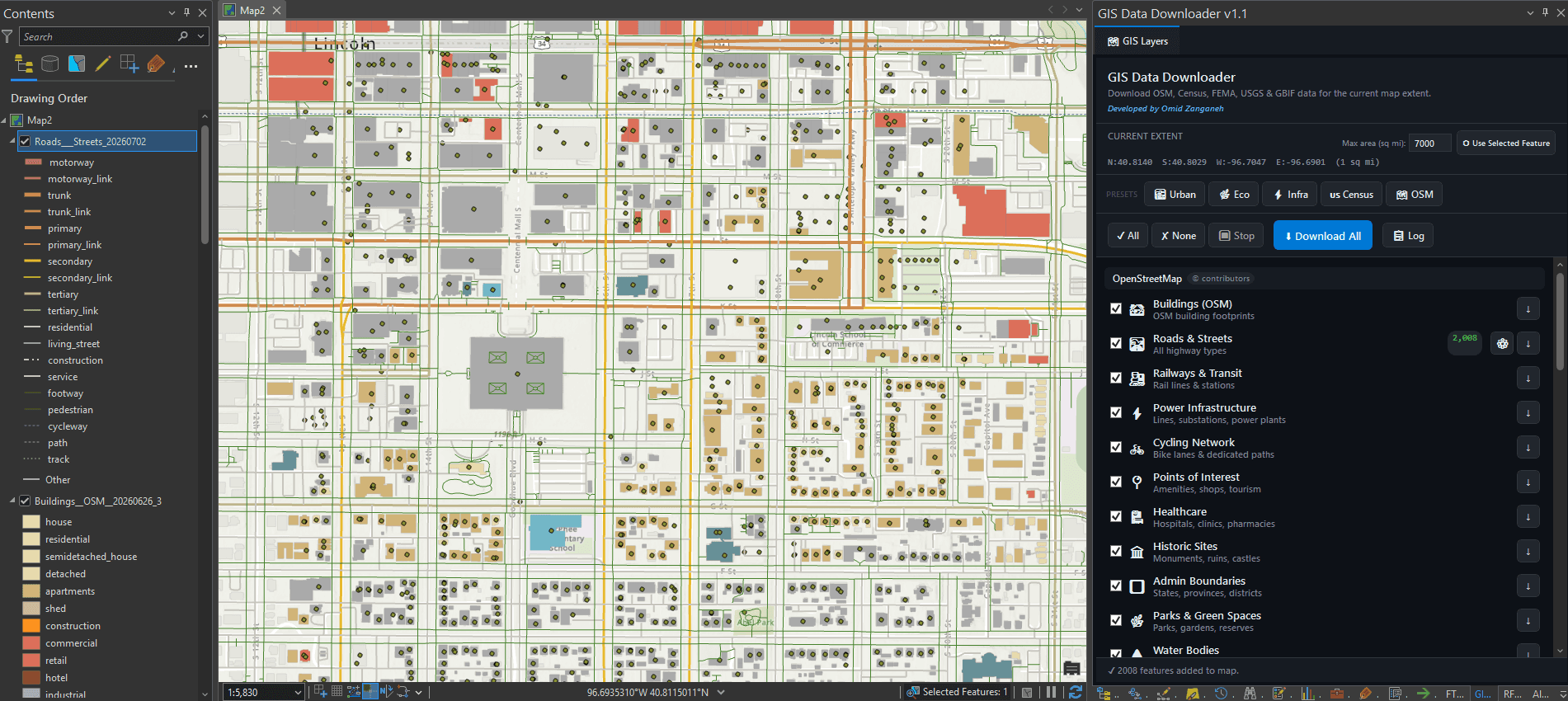The height and width of the screenshot is (701, 1568).
Task: Open Contents search options dropdown arrow
Action: click(x=200, y=36)
